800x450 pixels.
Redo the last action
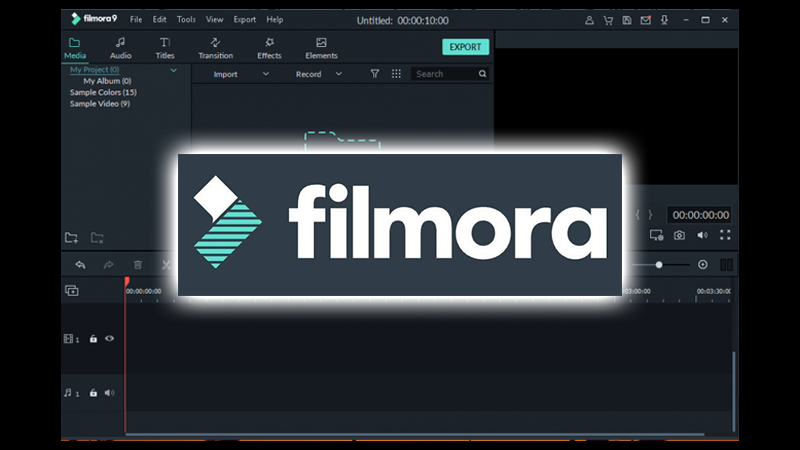coord(109,265)
